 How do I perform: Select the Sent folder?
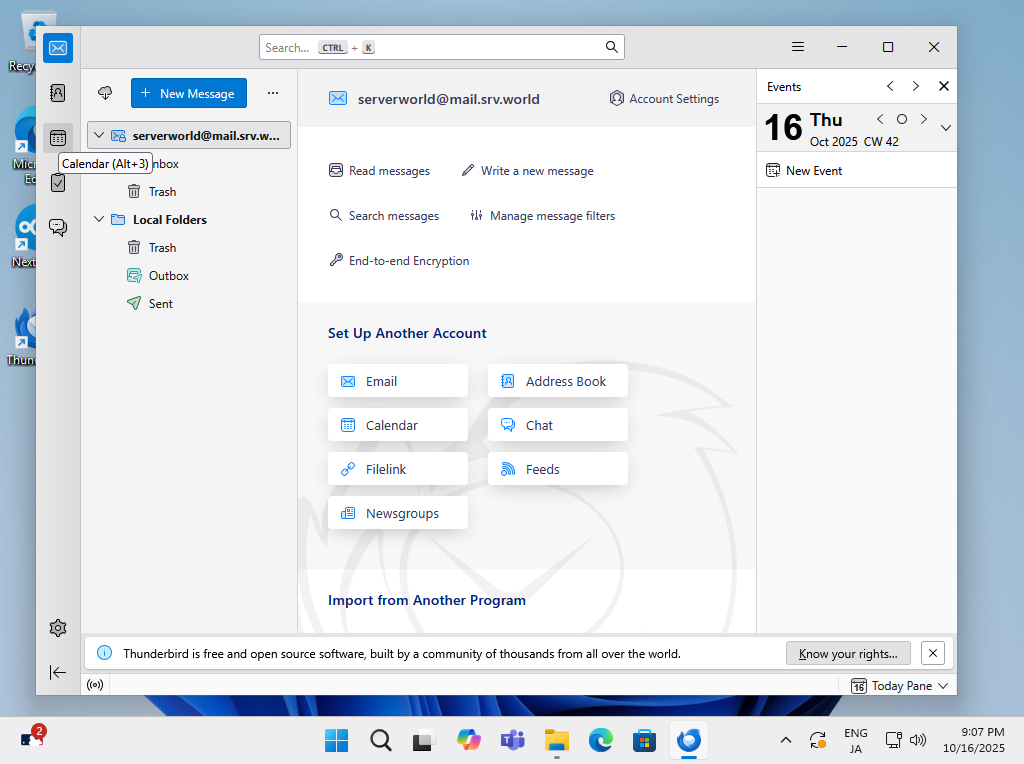point(160,303)
